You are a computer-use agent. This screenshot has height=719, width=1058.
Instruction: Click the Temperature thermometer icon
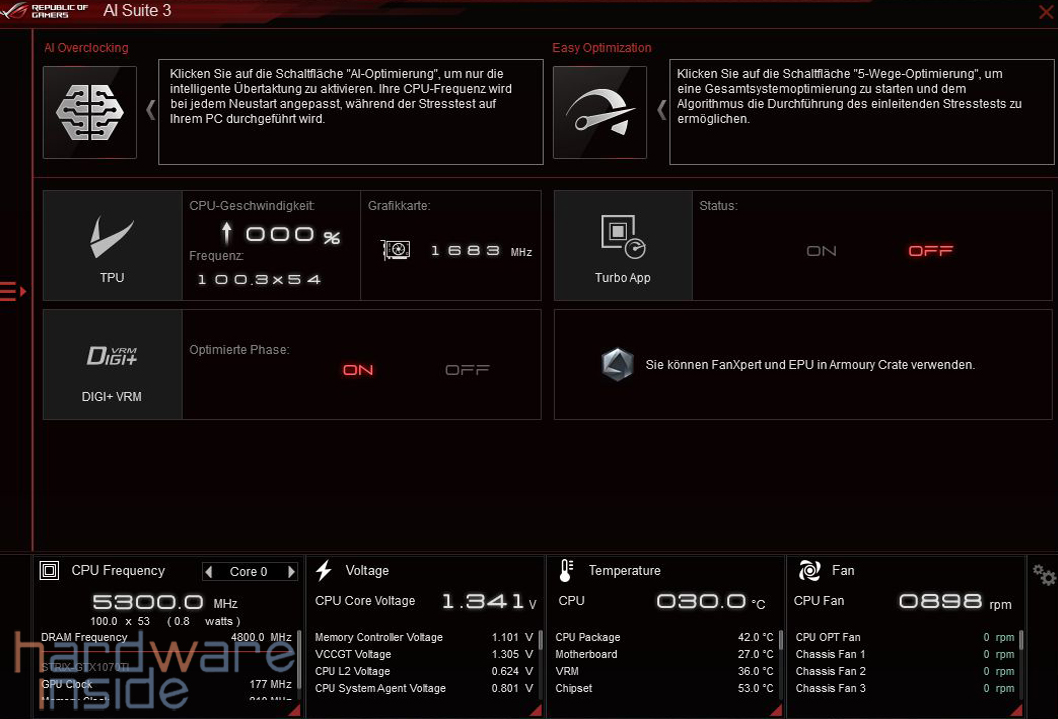click(x=565, y=570)
